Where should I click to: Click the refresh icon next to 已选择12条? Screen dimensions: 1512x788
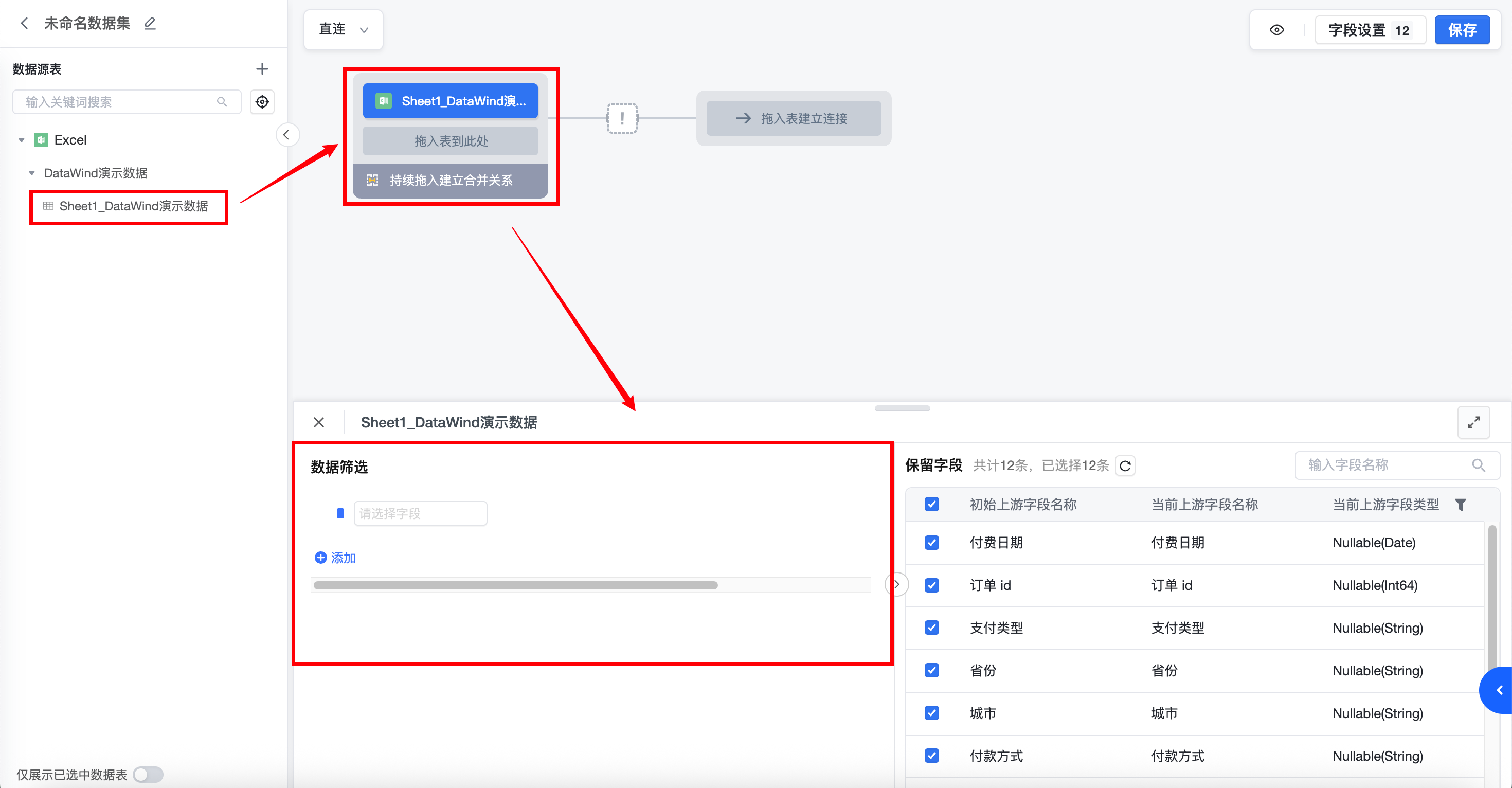(1125, 466)
